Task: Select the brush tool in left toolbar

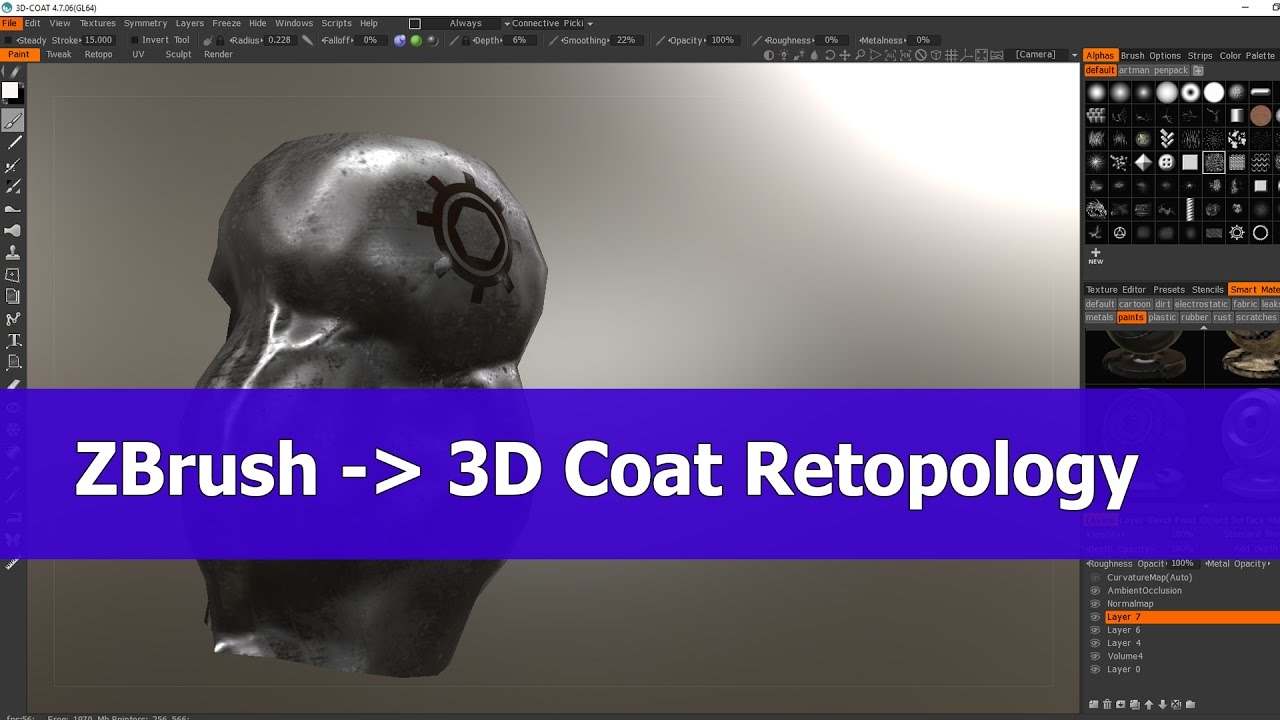Action: pos(13,121)
